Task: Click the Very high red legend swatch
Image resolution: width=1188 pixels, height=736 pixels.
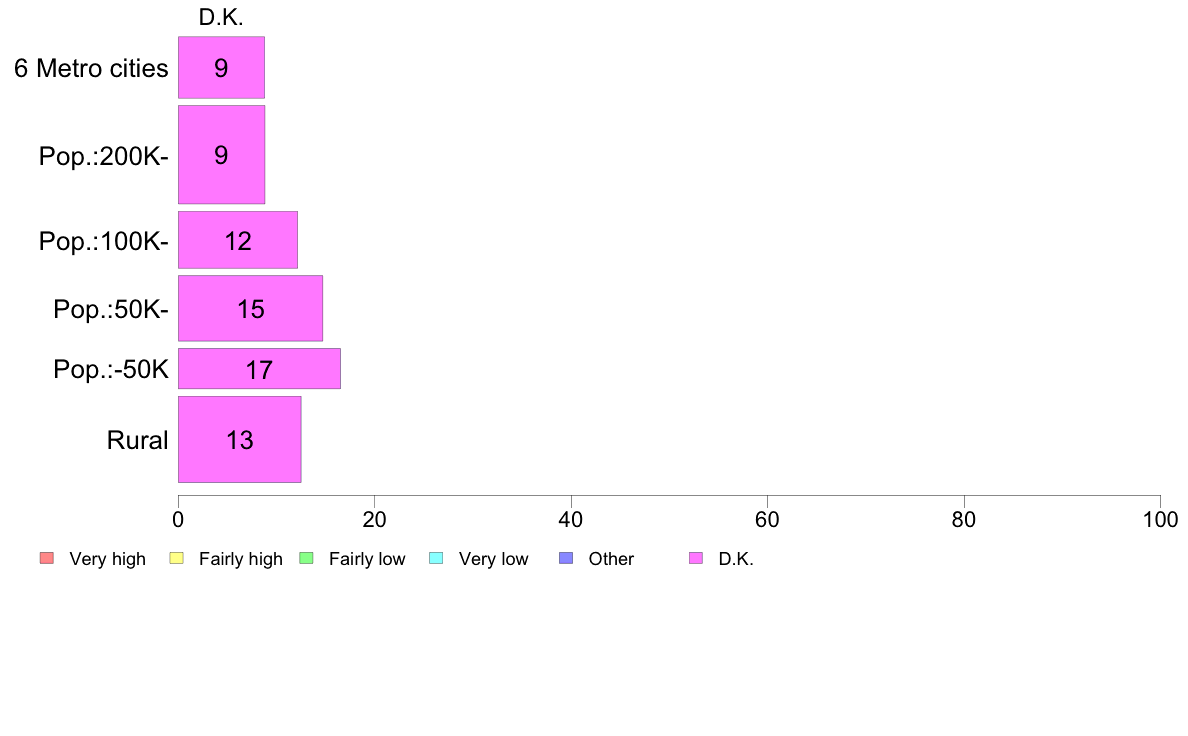Action: pos(47,559)
